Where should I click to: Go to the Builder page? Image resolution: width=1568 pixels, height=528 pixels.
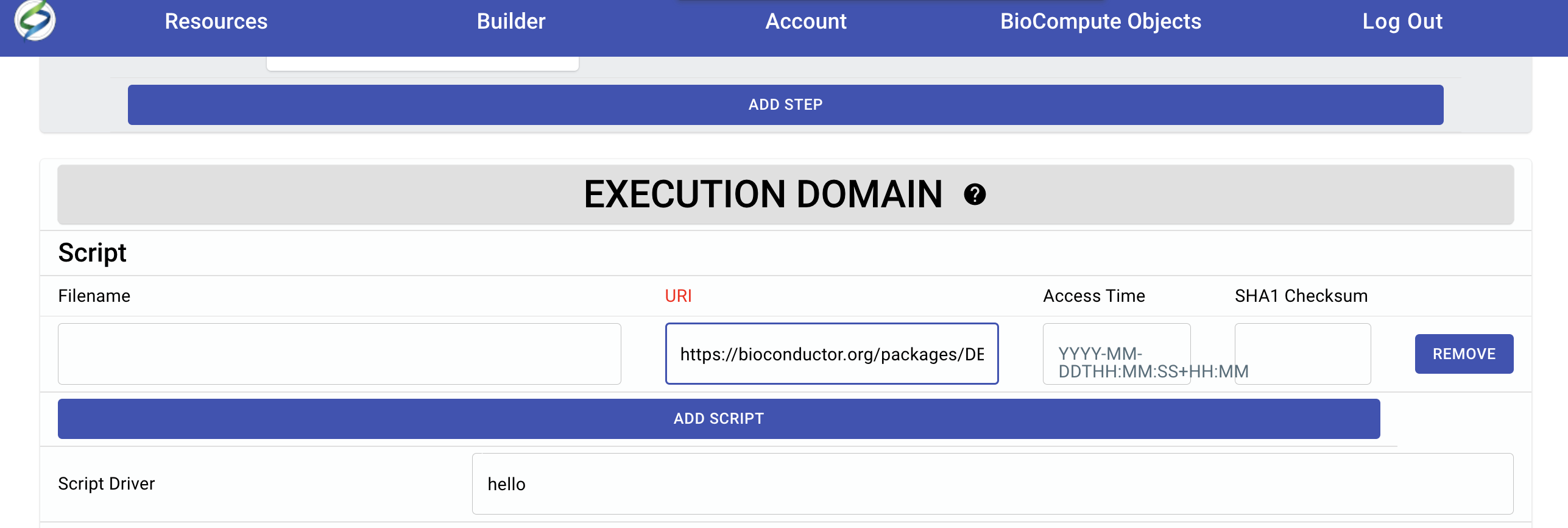(x=511, y=21)
